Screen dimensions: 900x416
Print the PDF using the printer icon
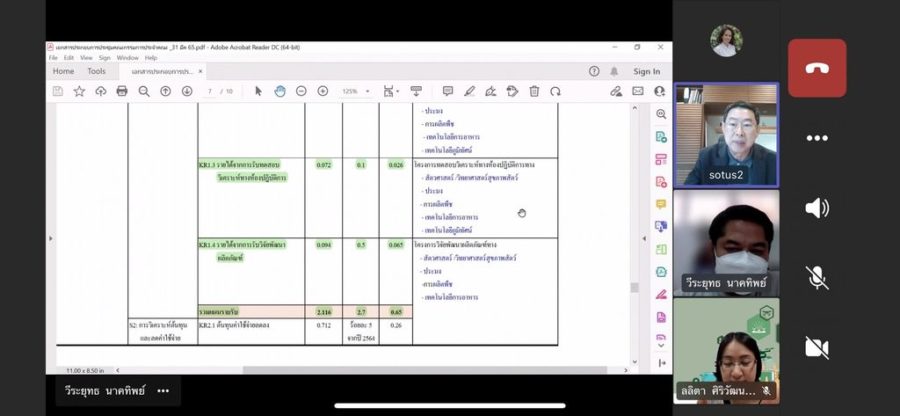pos(122,91)
